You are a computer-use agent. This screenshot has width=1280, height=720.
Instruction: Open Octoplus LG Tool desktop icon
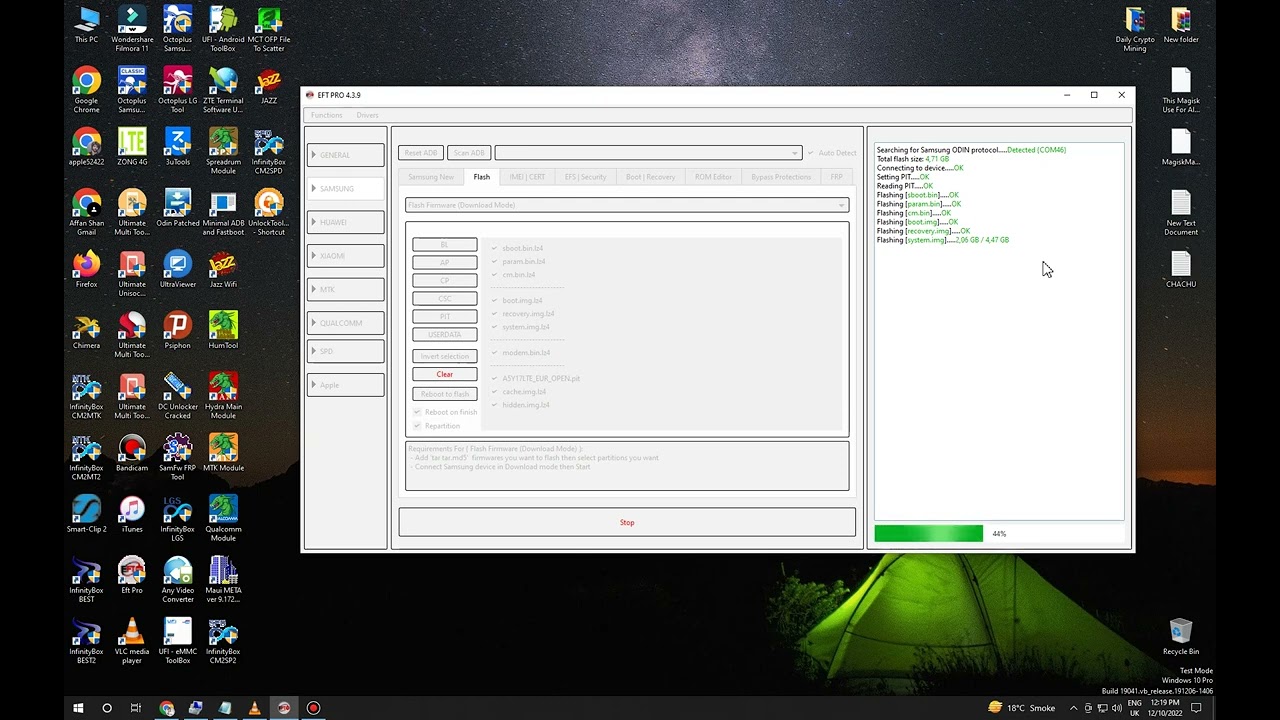point(178,90)
